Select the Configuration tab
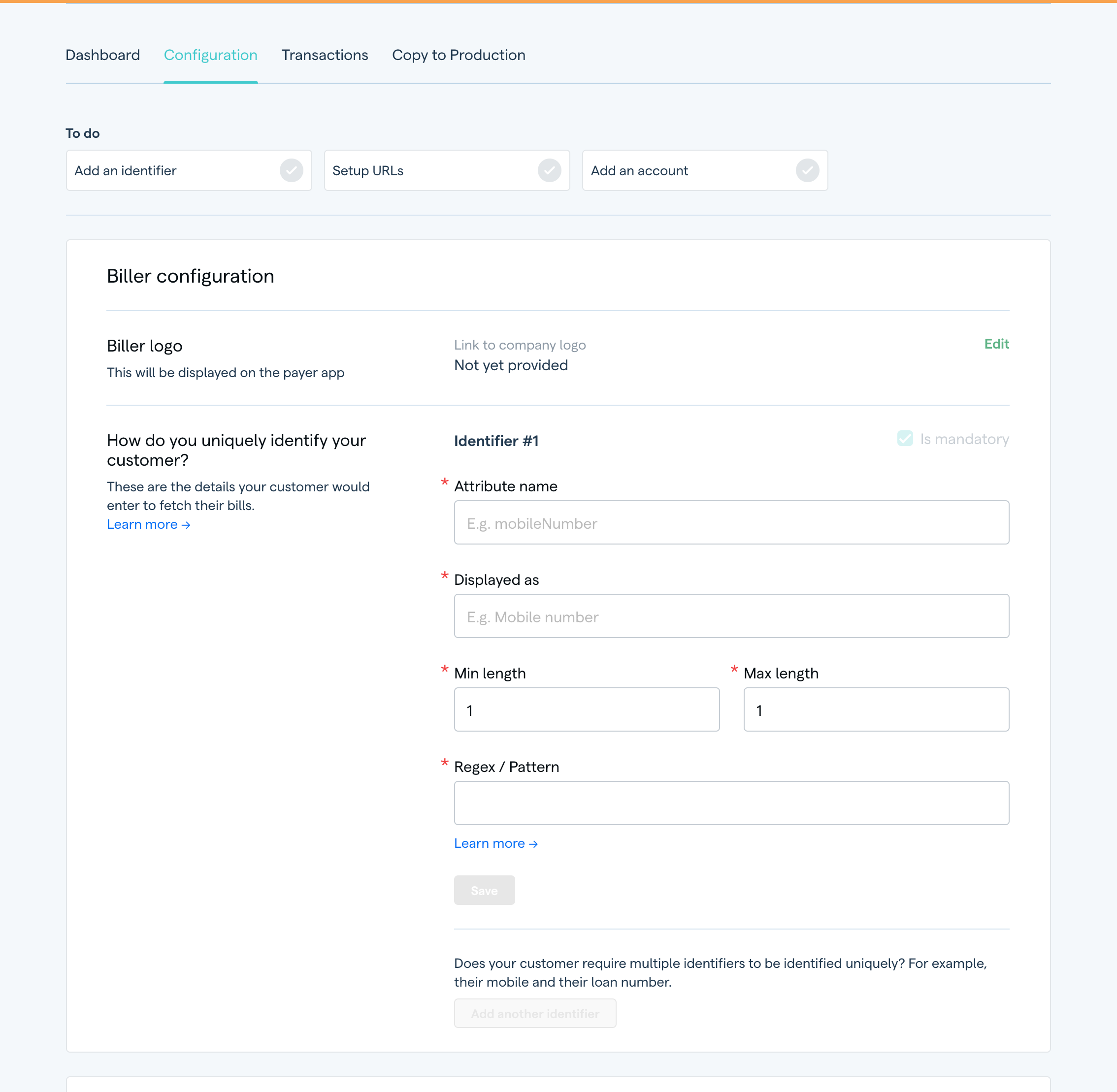 tap(211, 55)
